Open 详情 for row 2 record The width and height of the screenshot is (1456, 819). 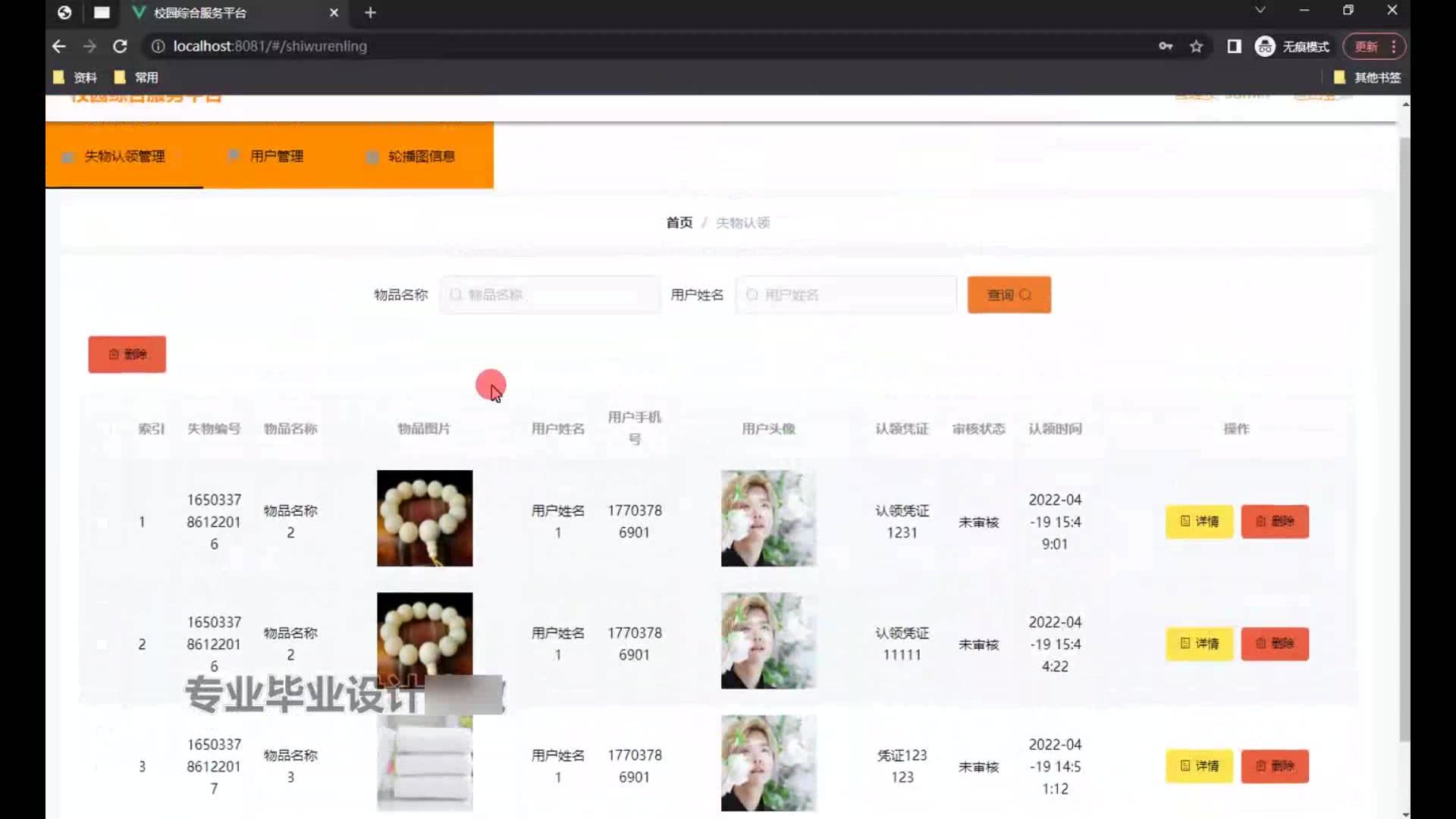point(1199,644)
